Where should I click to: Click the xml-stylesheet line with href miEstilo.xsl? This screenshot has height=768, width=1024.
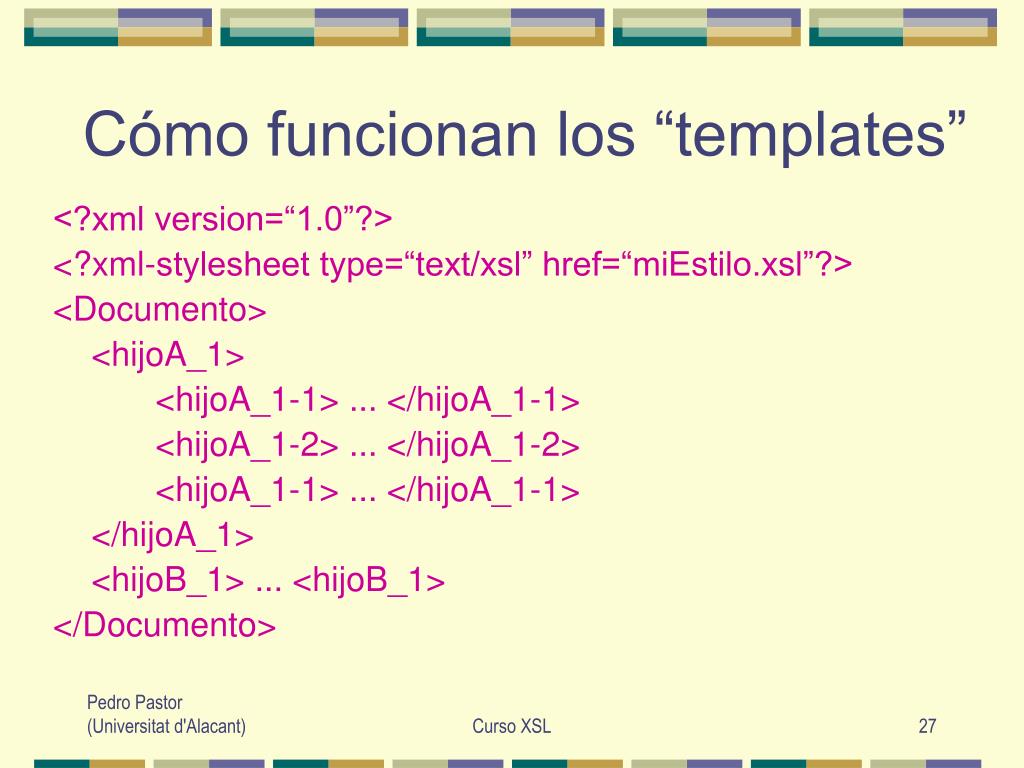[453, 264]
